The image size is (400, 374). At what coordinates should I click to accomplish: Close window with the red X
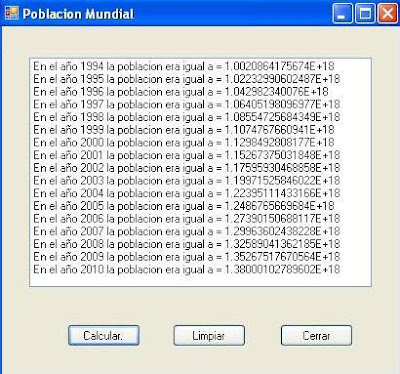(387, 13)
